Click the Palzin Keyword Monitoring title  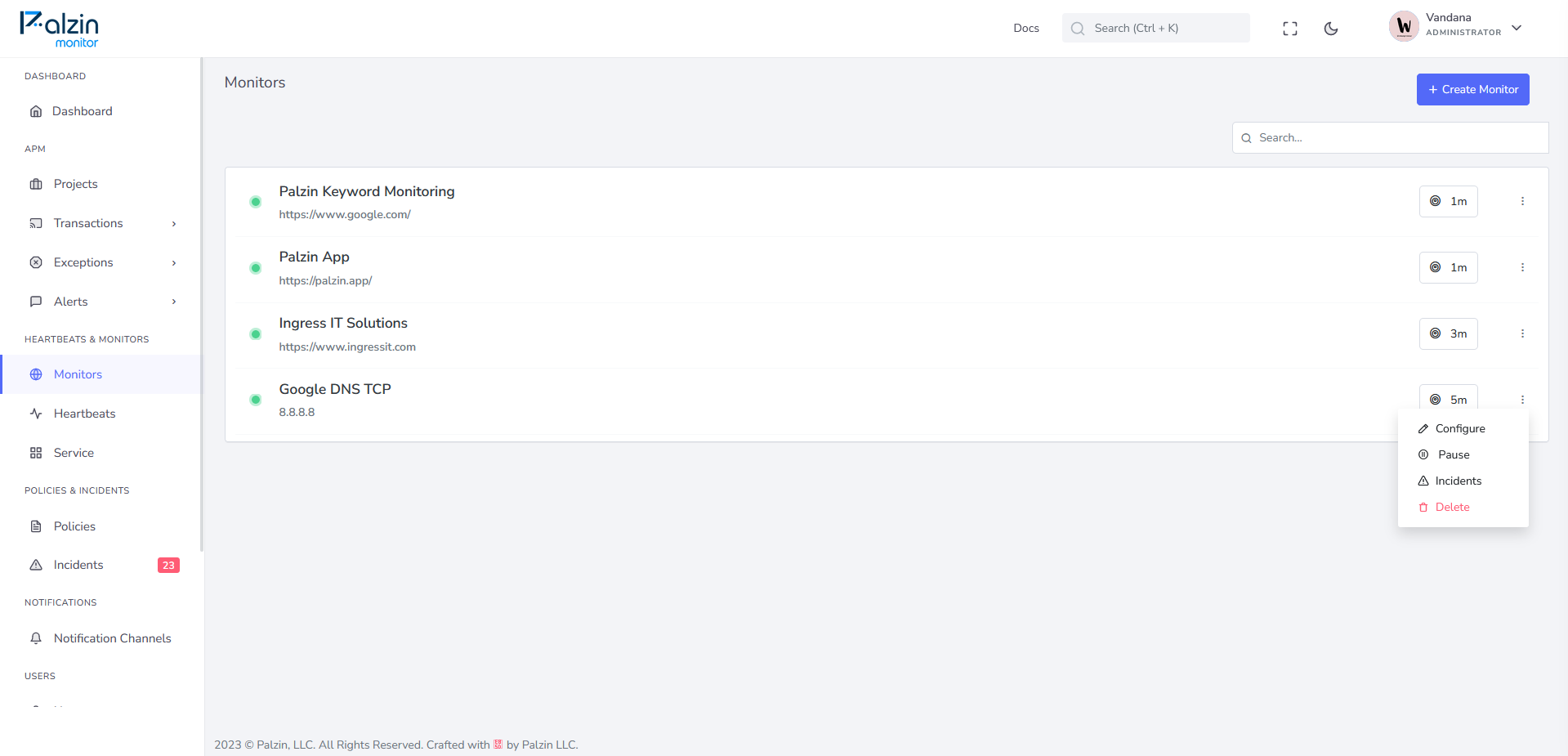[366, 191]
